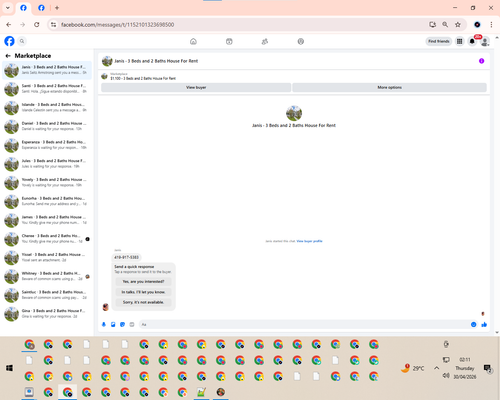Open the Groups icon in top navigation

(x=265, y=41)
